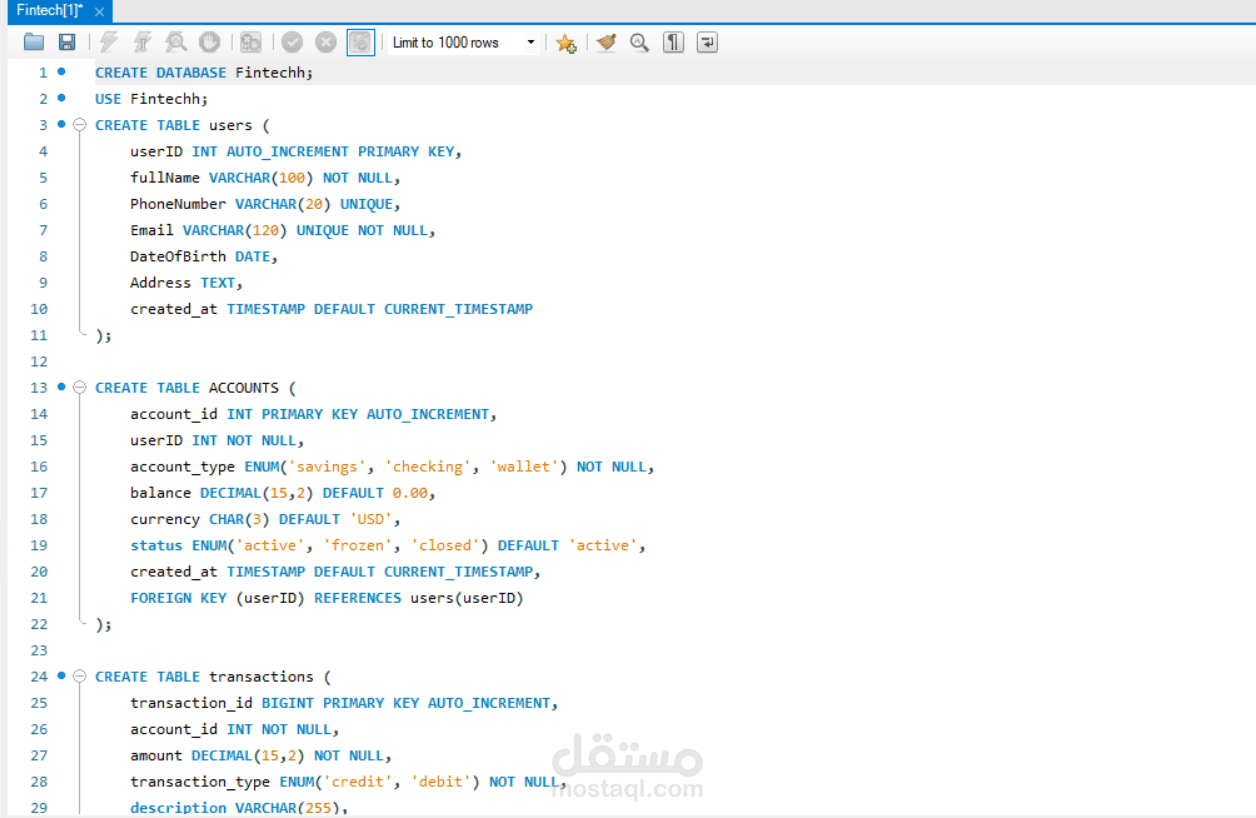Click the statement marker dot on line 13
Screen dimensions: 1256x818
[61, 387]
